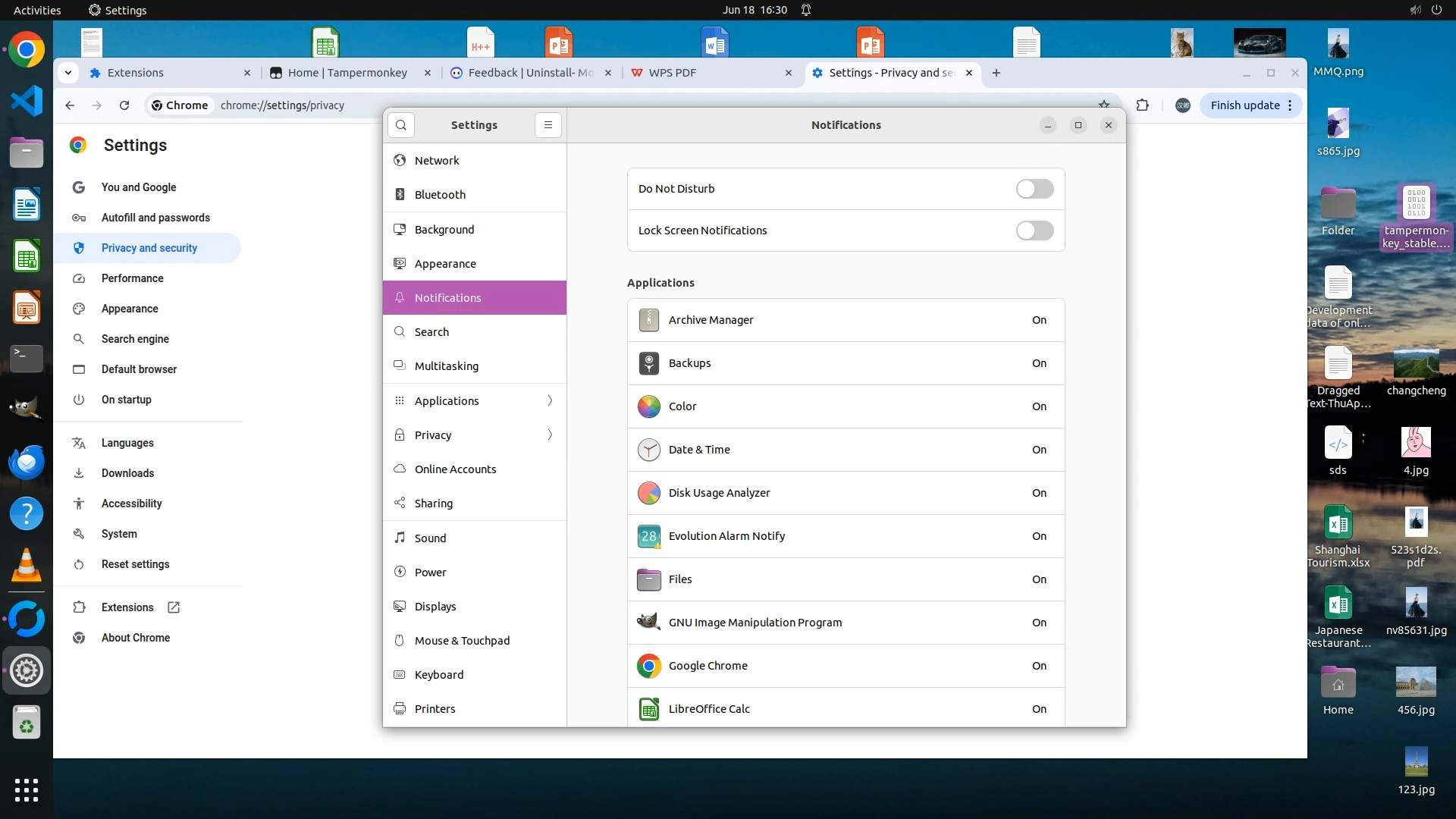The width and height of the screenshot is (1456, 819).
Task: Open Chrome extensions puzzle icon
Action: pyautogui.click(x=1142, y=105)
